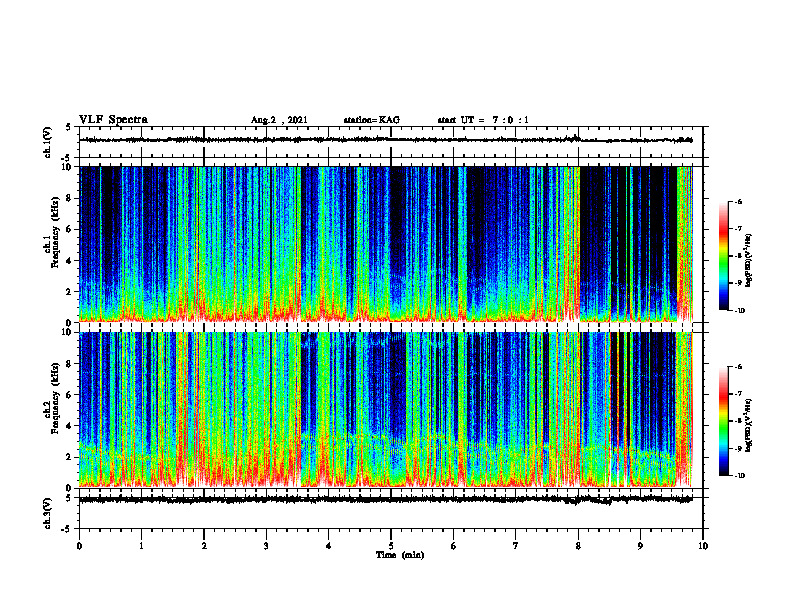
Task: Click the time axis tick label "8"
Action: pos(578,546)
